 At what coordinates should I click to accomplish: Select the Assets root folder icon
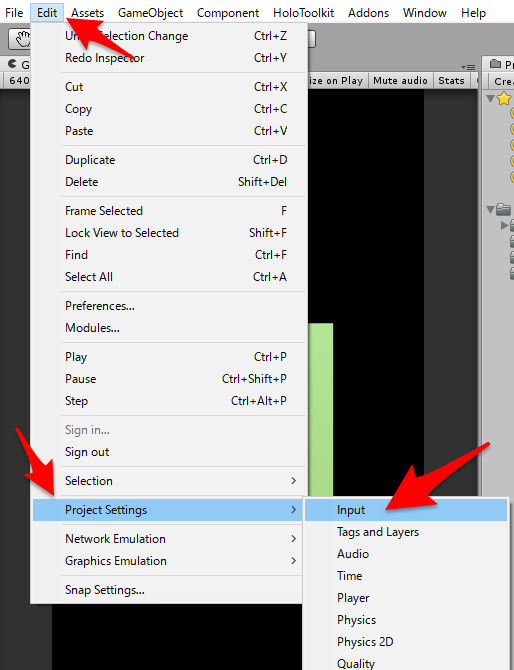[504, 209]
